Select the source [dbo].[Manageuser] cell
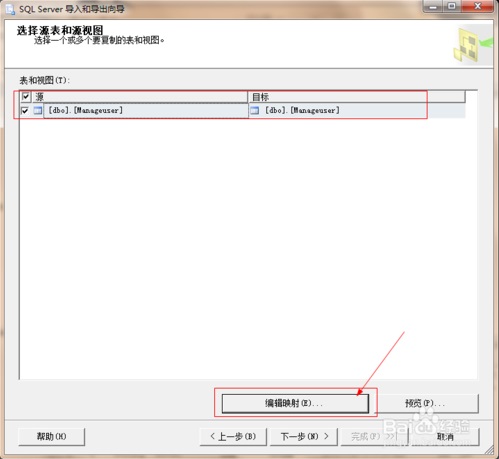 pos(146,110)
